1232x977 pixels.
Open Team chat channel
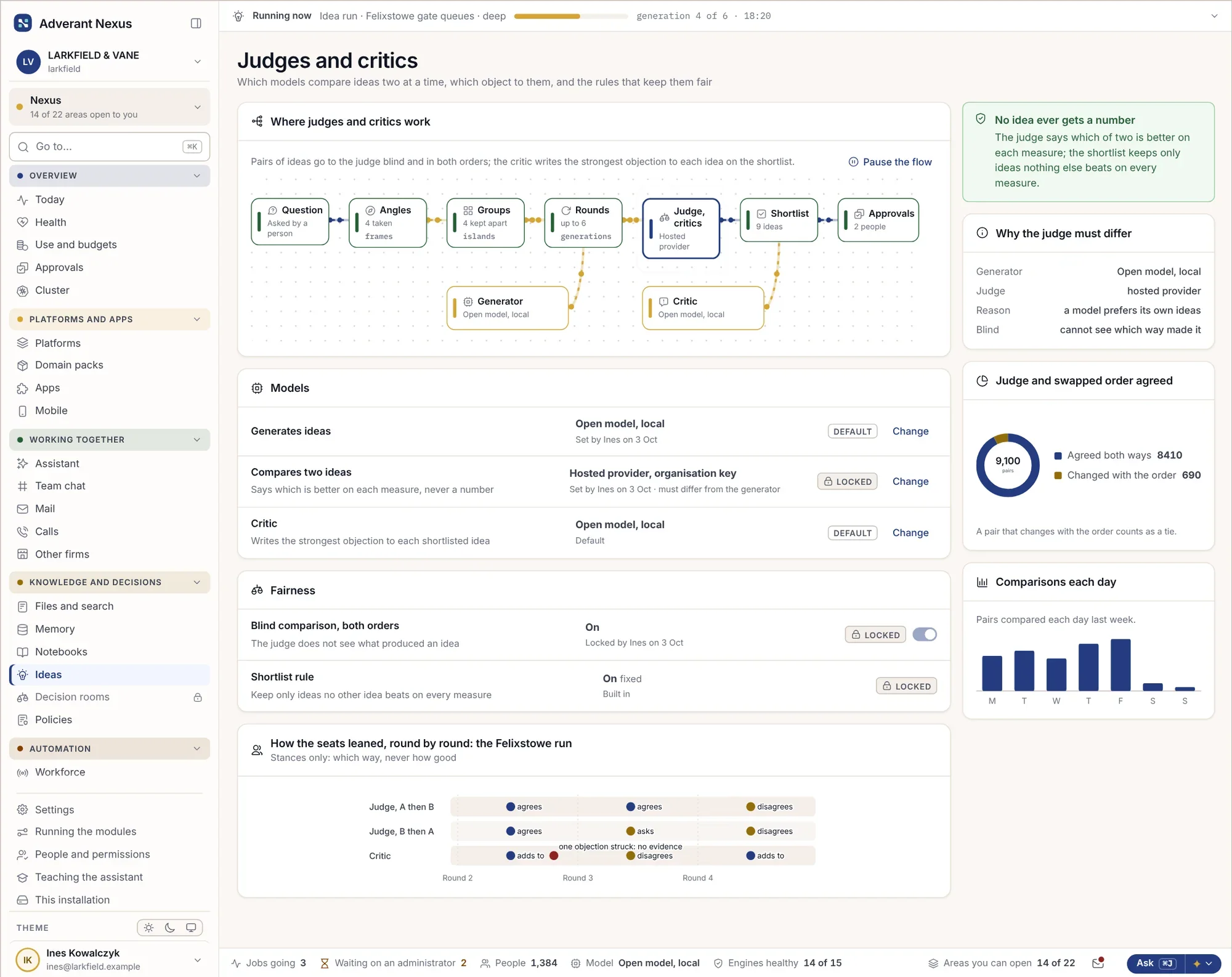(x=110, y=486)
